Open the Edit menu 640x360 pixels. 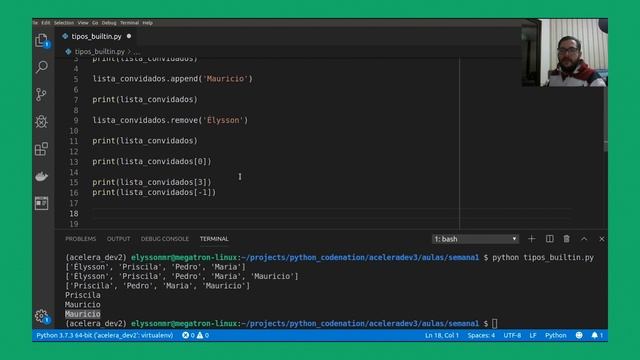click(46, 23)
